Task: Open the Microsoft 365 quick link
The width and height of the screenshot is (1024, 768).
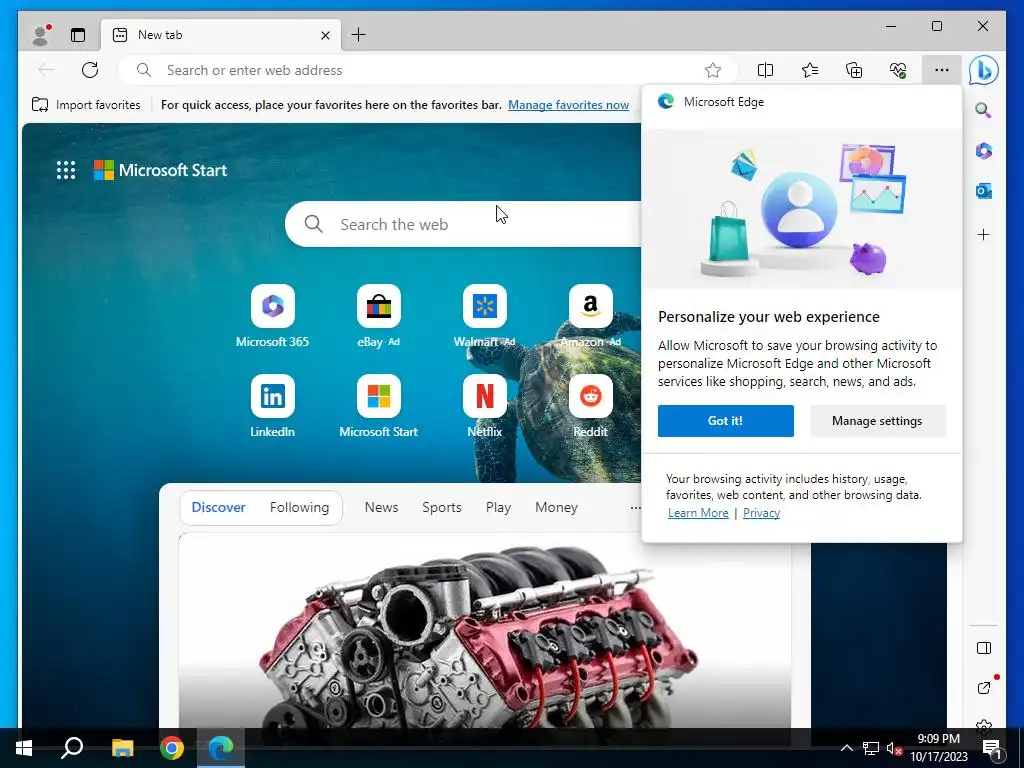Action: click(x=272, y=316)
